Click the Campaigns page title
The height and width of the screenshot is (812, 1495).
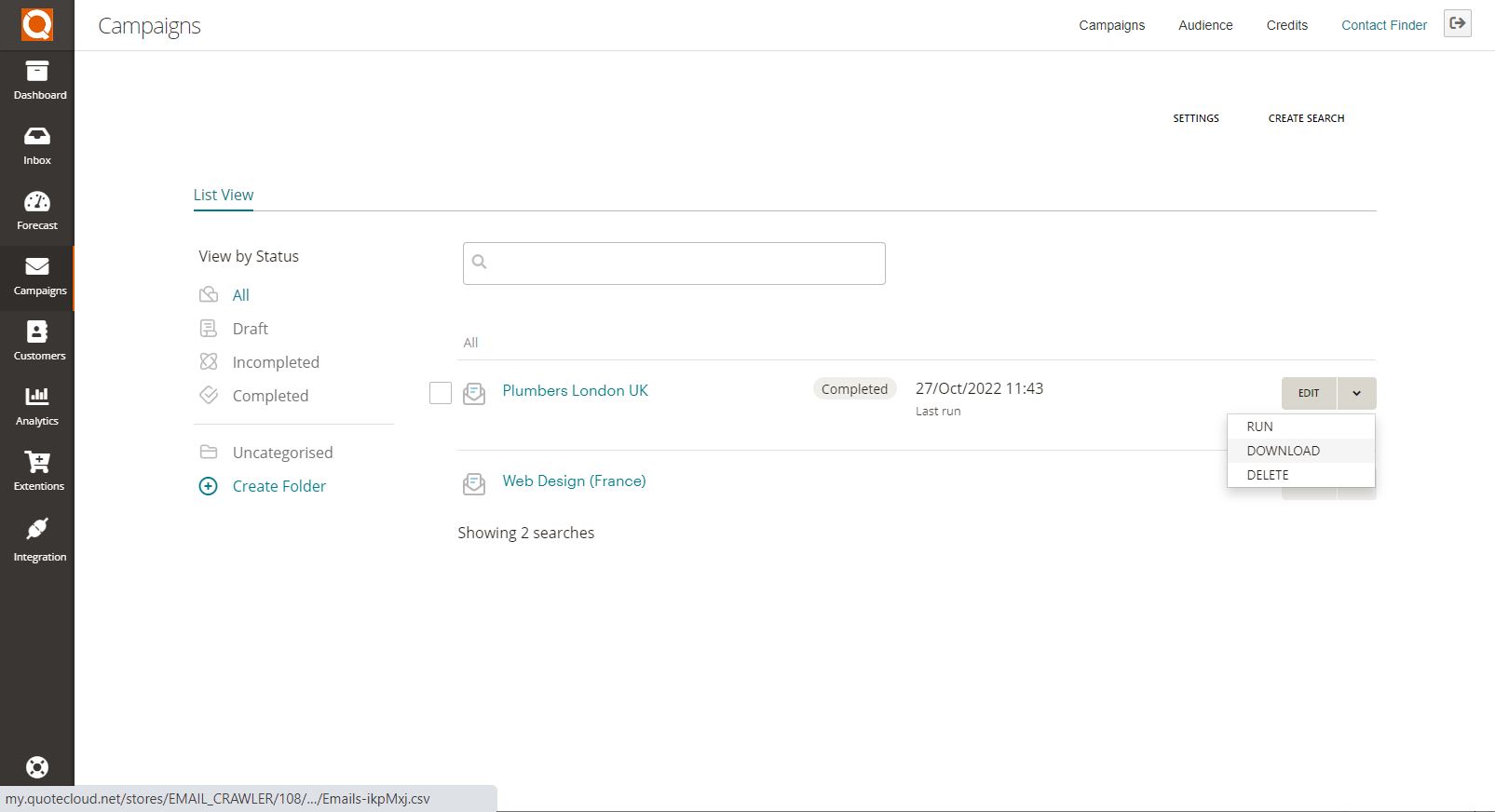pyautogui.click(x=149, y=26)
